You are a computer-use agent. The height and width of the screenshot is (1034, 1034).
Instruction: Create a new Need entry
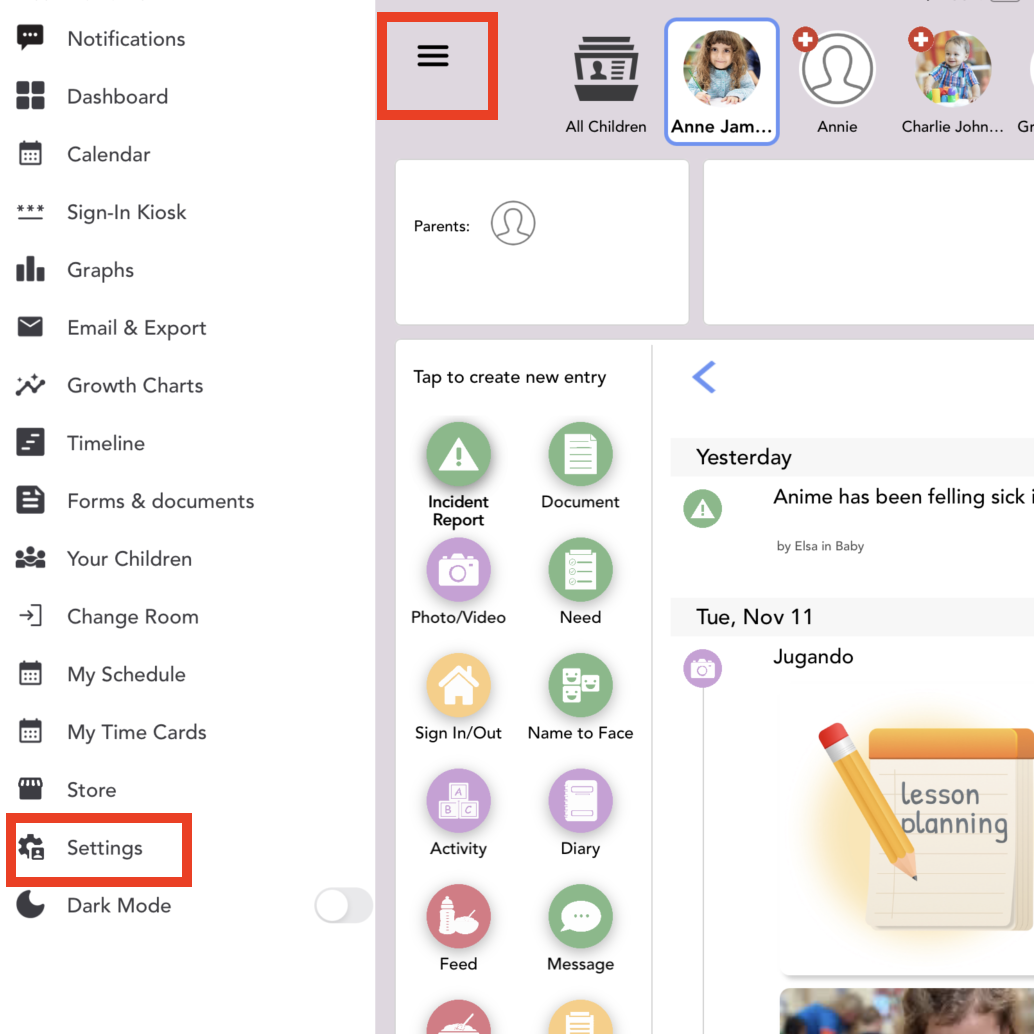pos(580,582)
